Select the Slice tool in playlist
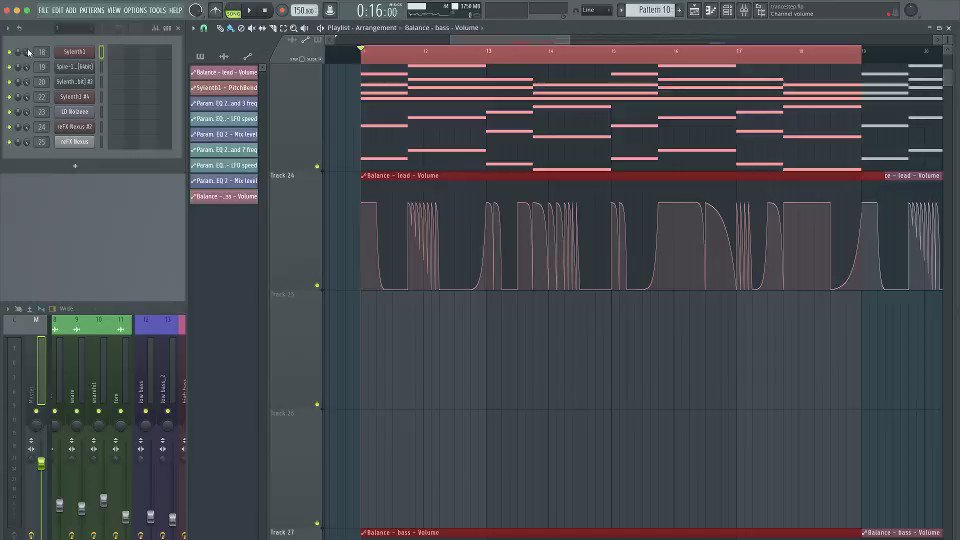 [x=273, y=28]
